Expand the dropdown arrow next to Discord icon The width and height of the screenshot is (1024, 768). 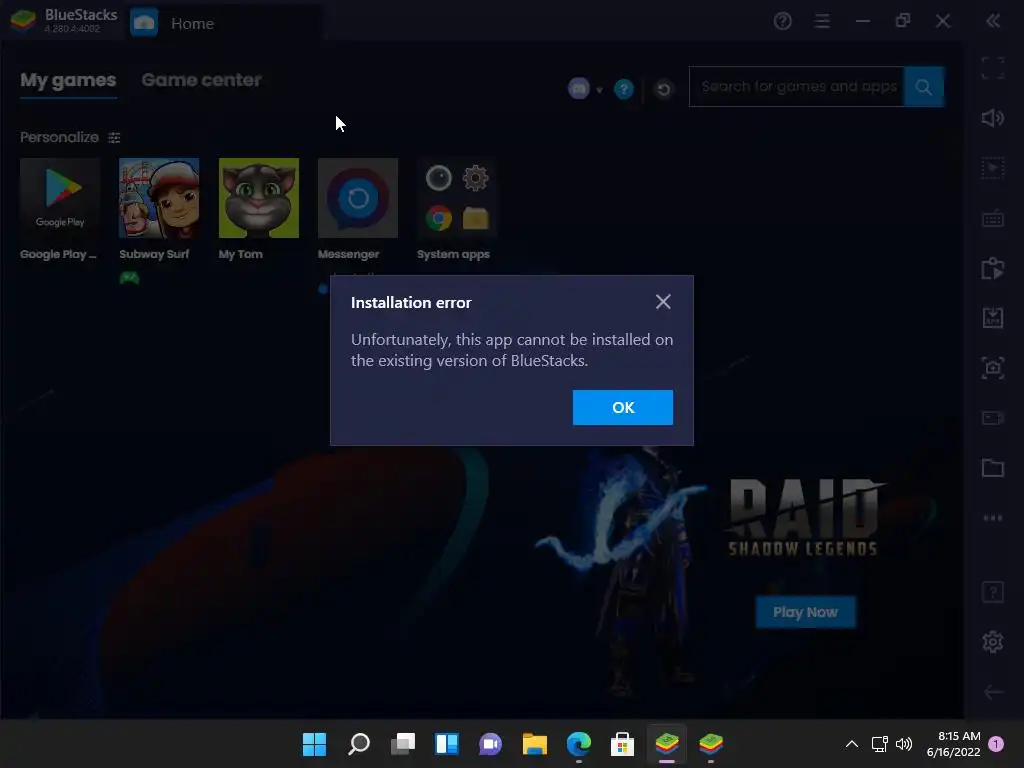599,90
